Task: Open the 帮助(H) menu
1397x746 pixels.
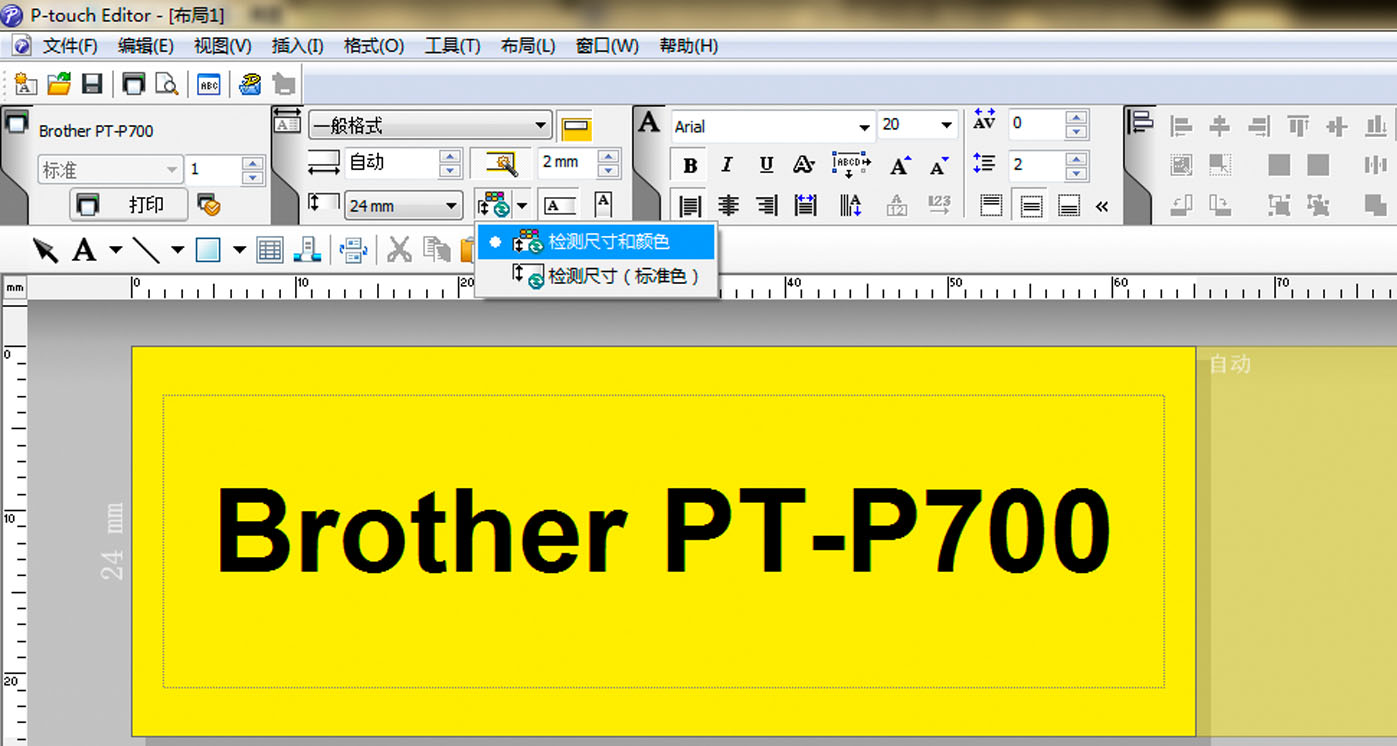Action: coord(689,46)
